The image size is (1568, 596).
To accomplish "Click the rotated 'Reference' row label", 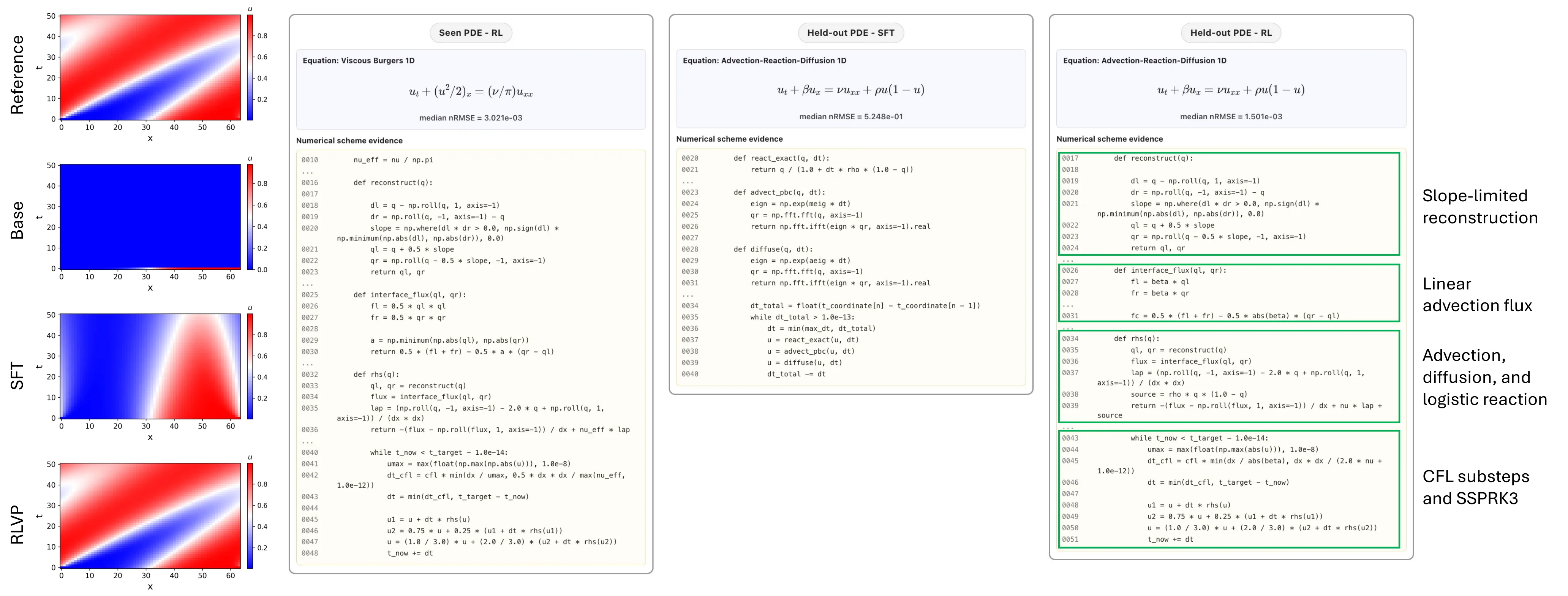I will (x=17, y=75).
